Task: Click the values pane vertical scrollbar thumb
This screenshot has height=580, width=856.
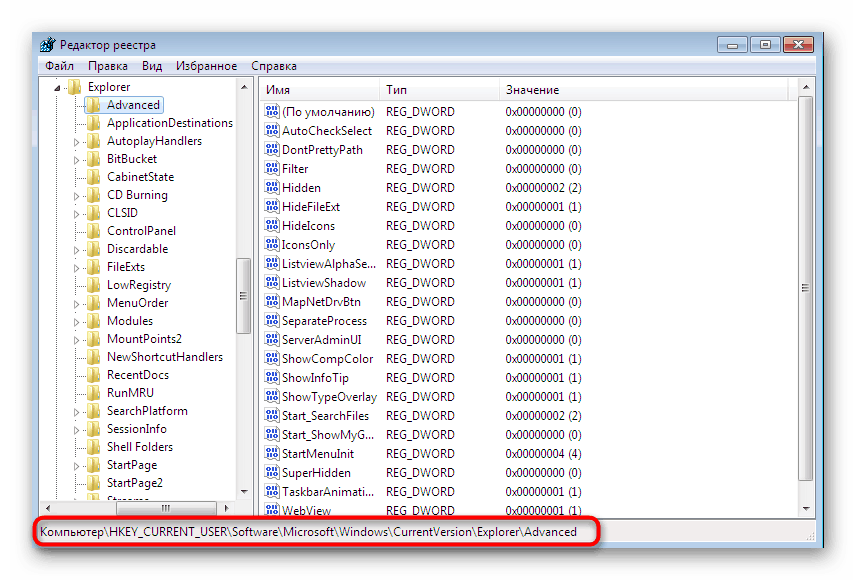Action: tap(806, 288)
